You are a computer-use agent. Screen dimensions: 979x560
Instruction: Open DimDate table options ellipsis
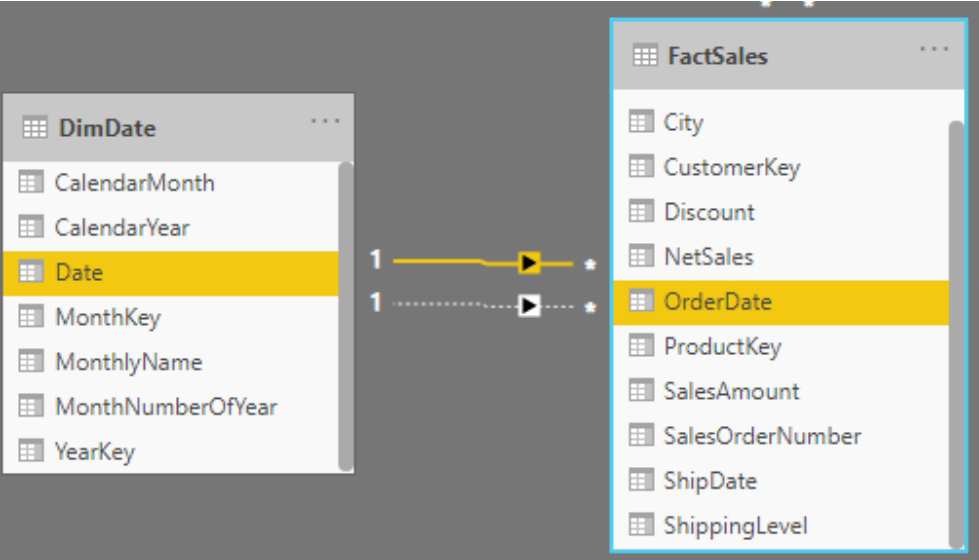pos(325,121)
